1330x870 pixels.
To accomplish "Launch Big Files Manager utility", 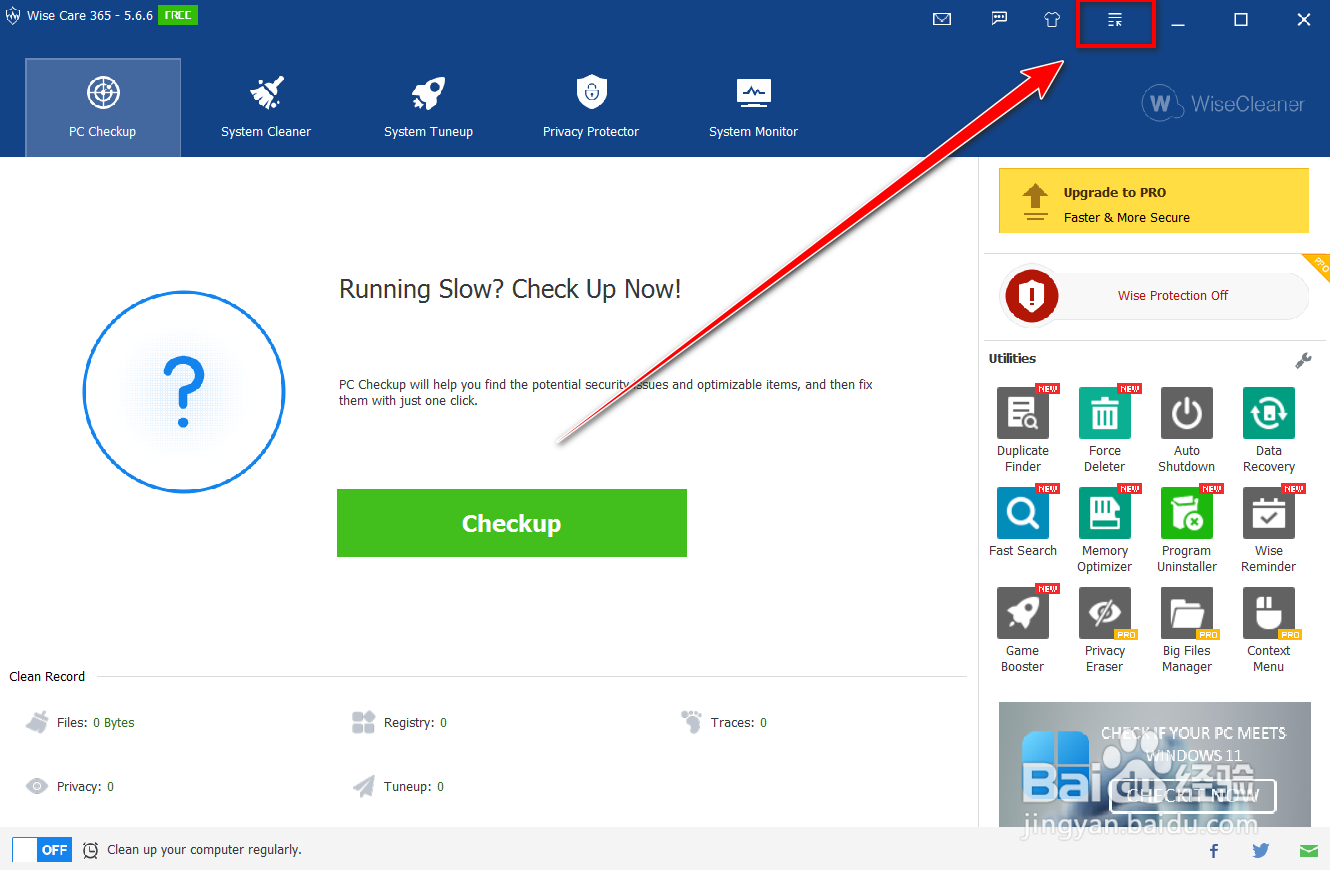I will point(1187,631).
